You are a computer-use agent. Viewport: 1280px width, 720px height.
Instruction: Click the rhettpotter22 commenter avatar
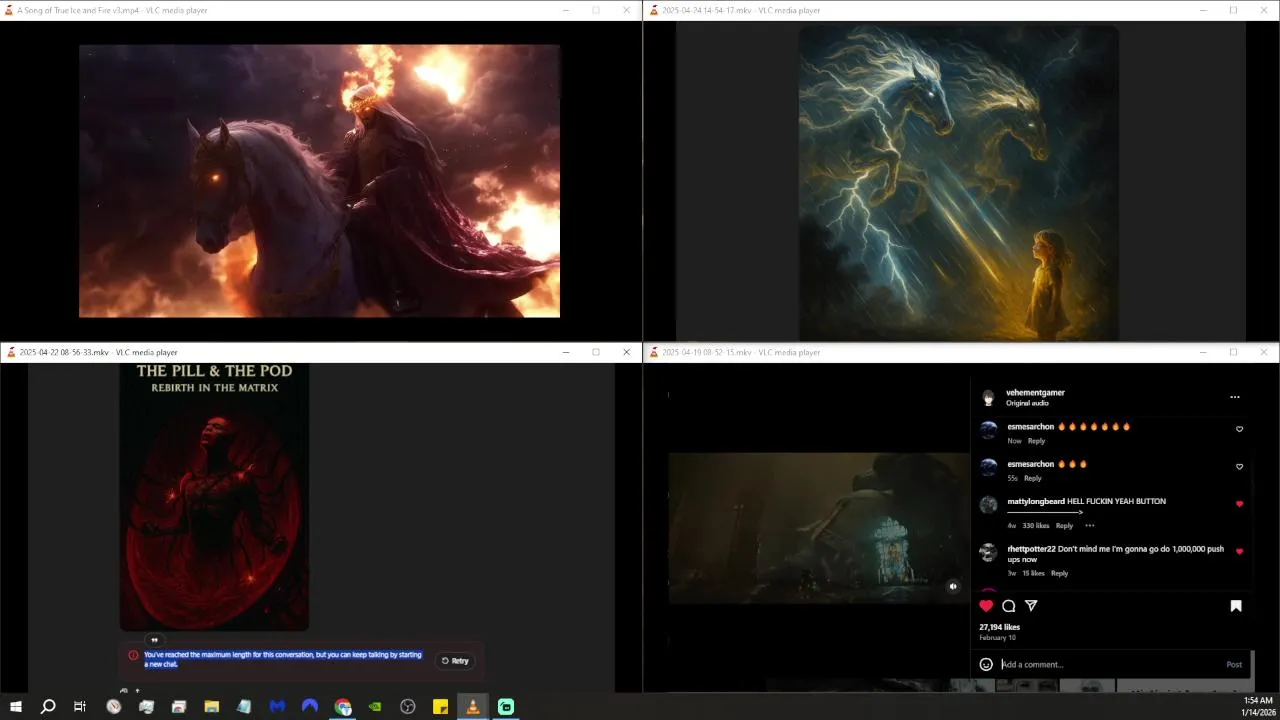coord(988,552)
